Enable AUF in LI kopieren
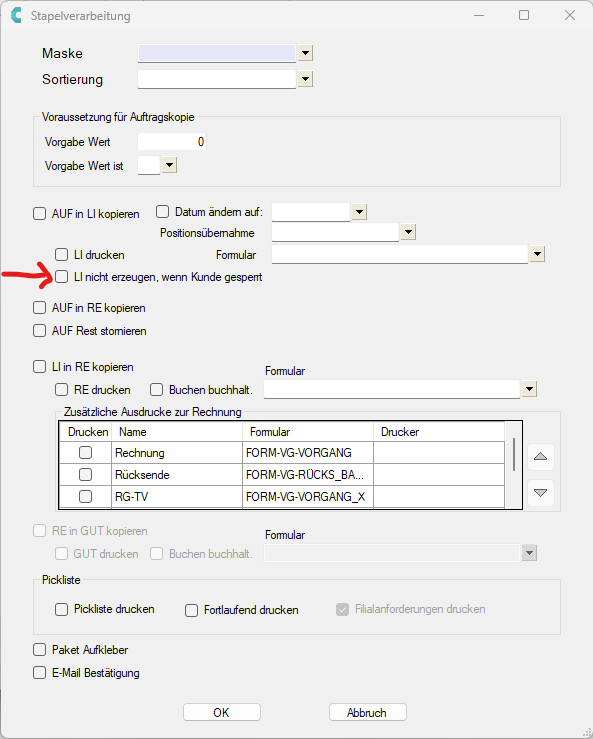Viewport: 593px width, 739px height. tap(40, 214)
